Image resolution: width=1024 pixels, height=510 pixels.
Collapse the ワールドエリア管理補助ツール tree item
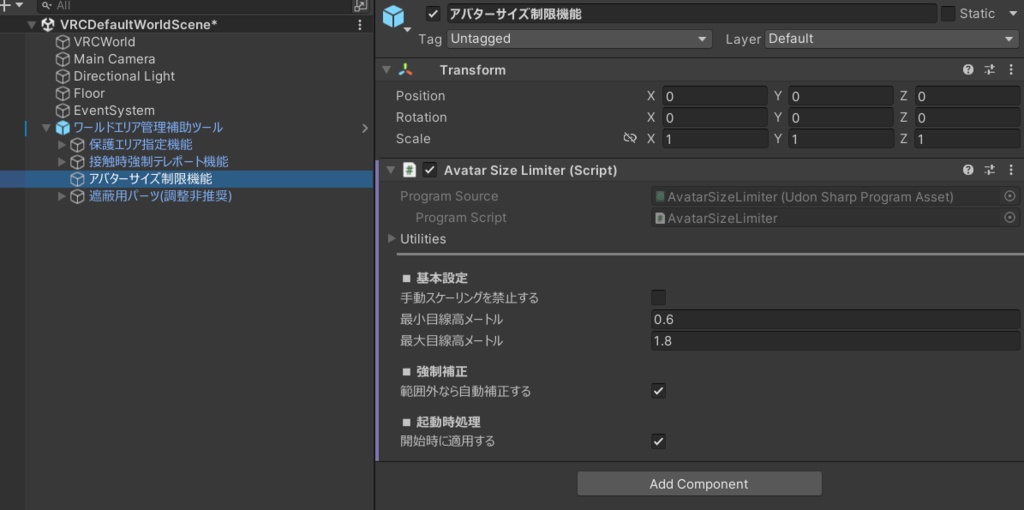point(46,127)
